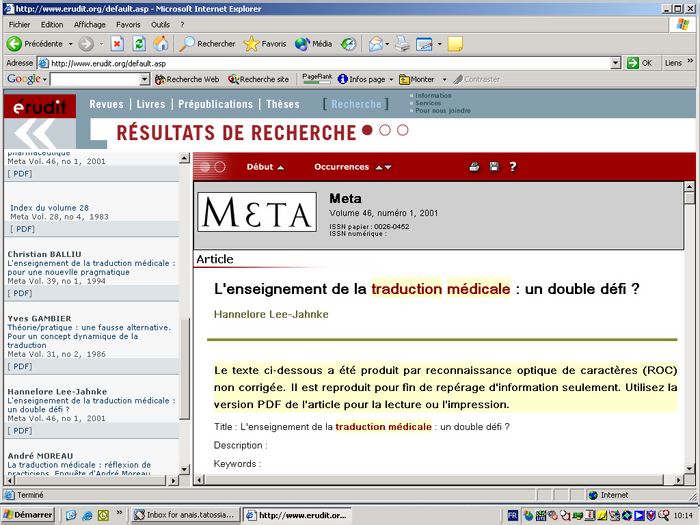Print the article with red bar printer icon

(474, 167)
